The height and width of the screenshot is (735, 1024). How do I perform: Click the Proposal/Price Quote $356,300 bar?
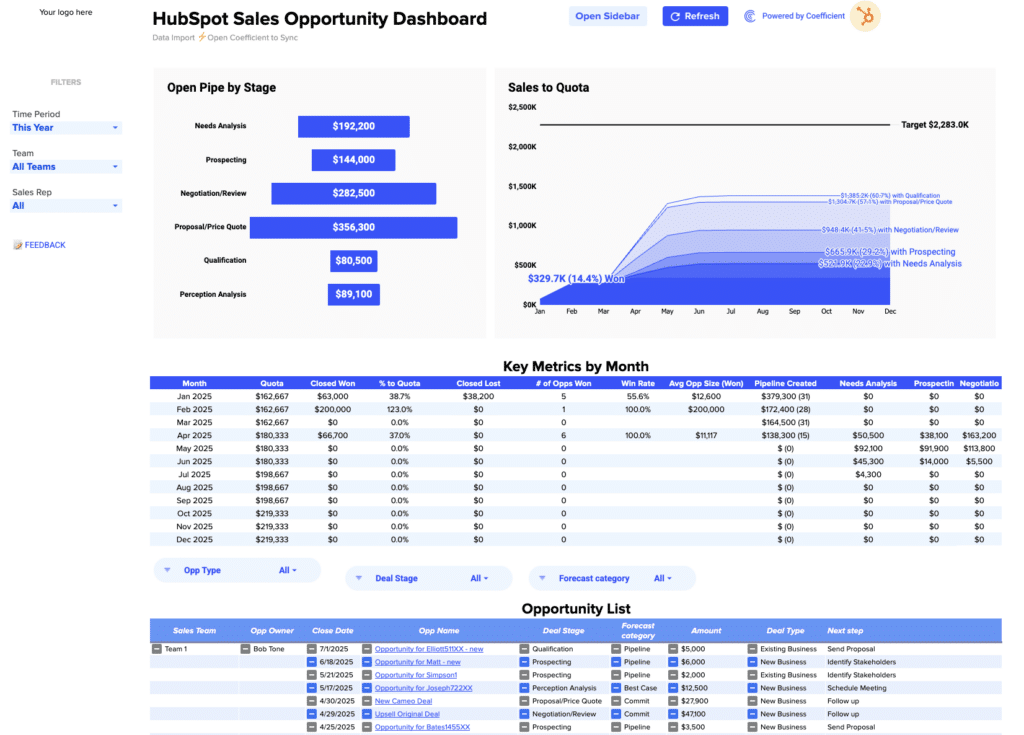tap(353, 228)
